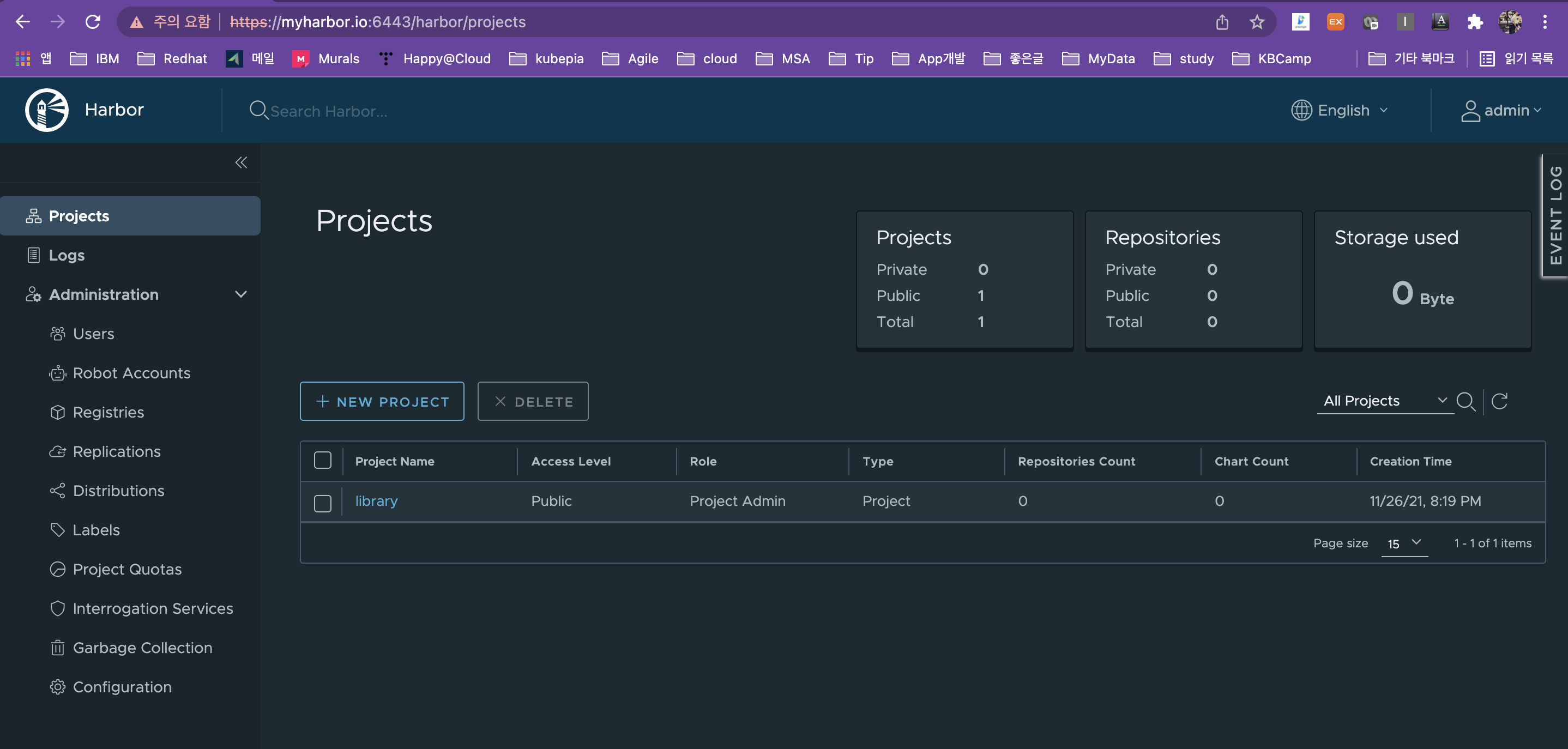
Task: Collapse the sidebar with double-chevron icon
Action: pyautogui.click(x=241, y=162)
